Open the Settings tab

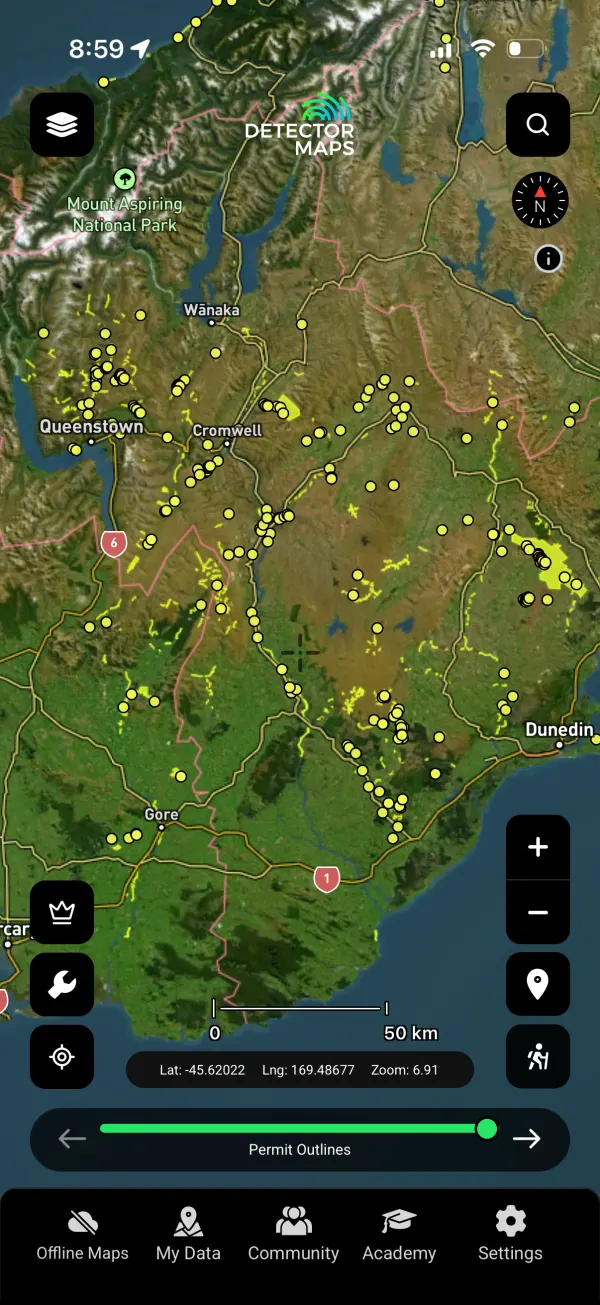[x=510, y=1234]
